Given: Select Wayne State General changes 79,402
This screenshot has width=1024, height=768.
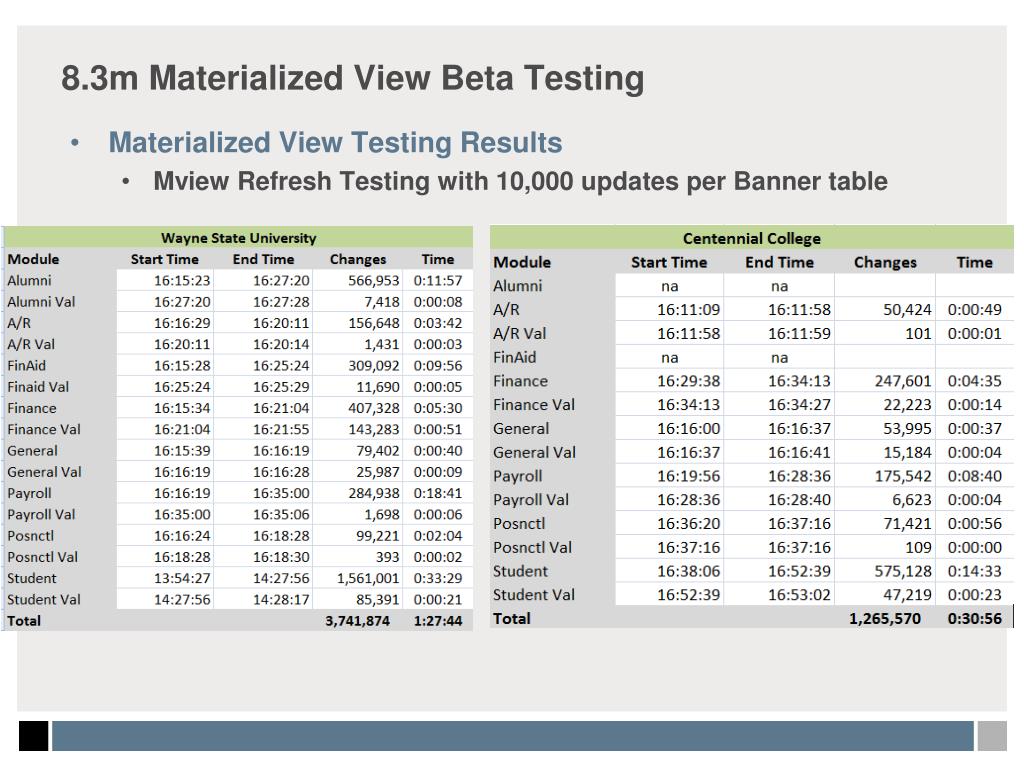Looking at the screenshot, I should 377,451.
